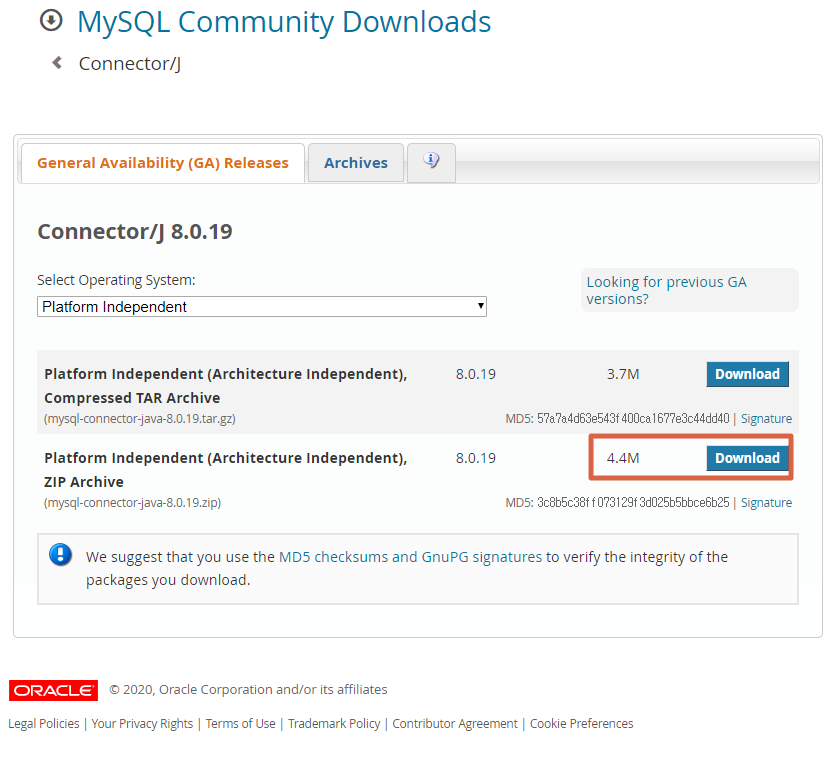830x774 pixels.
Task: Click Platform Independent Compressed TAR Archive title
Action: [x=225, y=386]
